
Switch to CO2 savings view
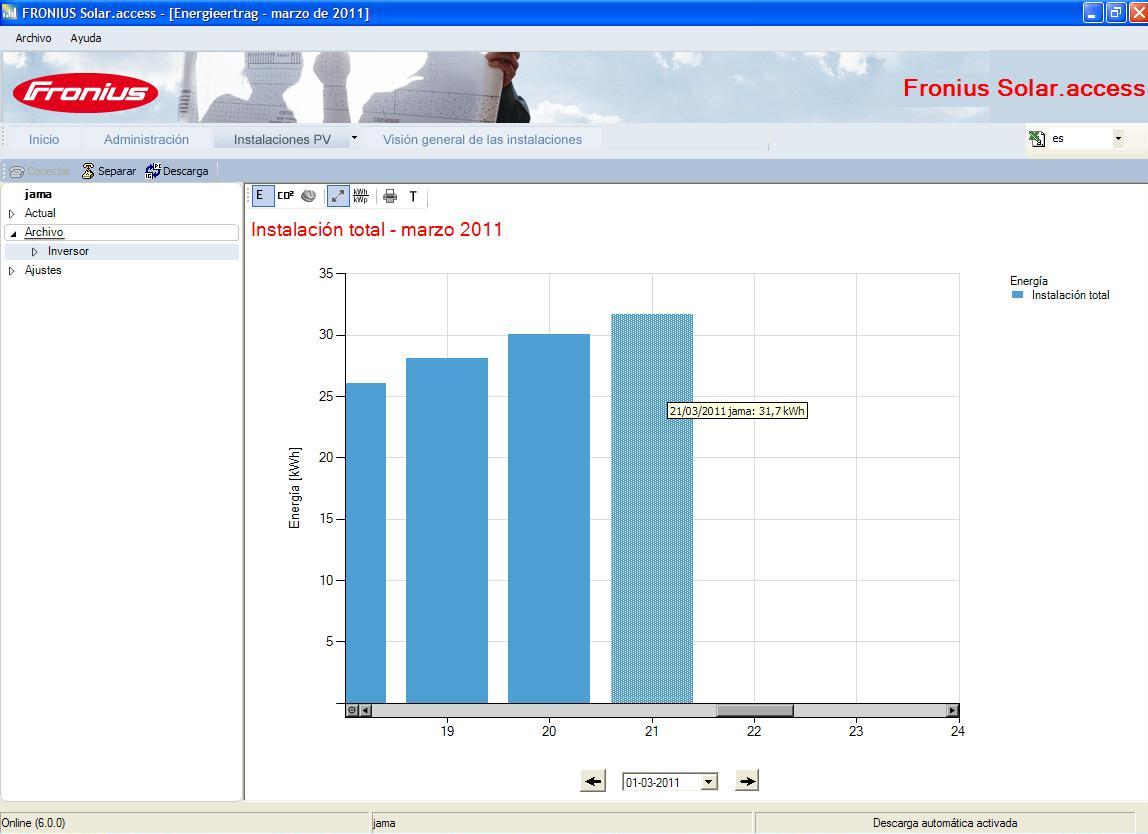pos(286,196)
